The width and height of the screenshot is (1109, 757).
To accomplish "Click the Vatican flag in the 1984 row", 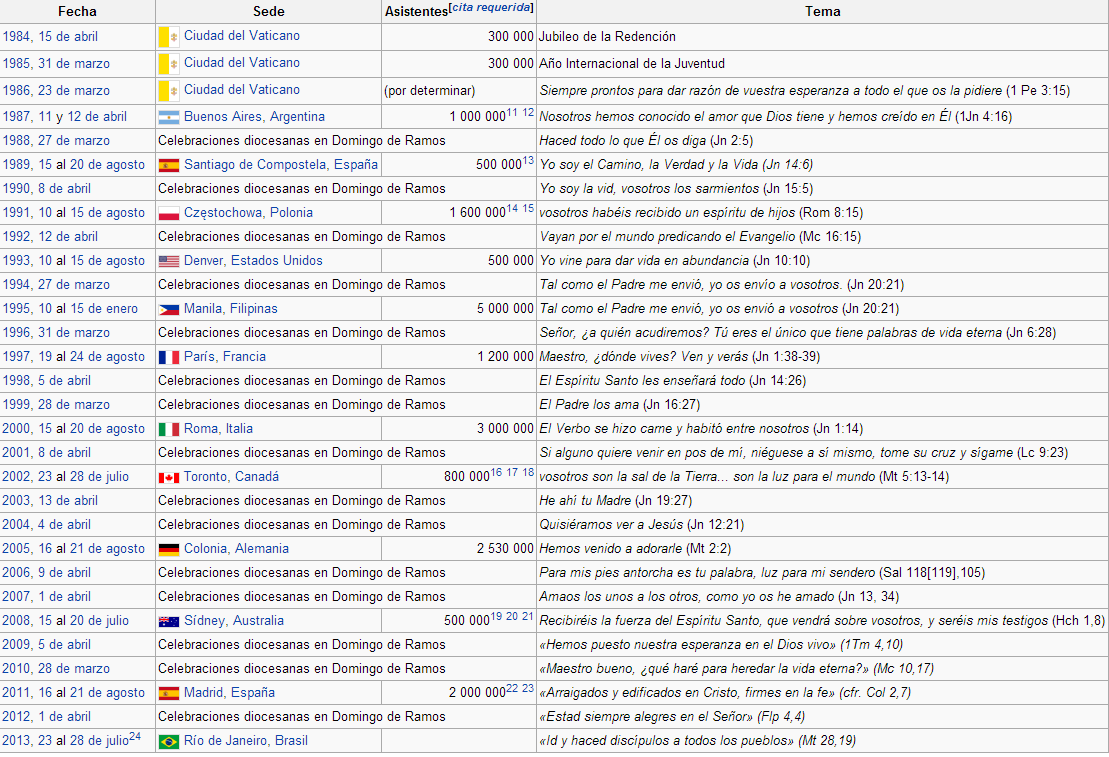I will [x=168, y=36].
